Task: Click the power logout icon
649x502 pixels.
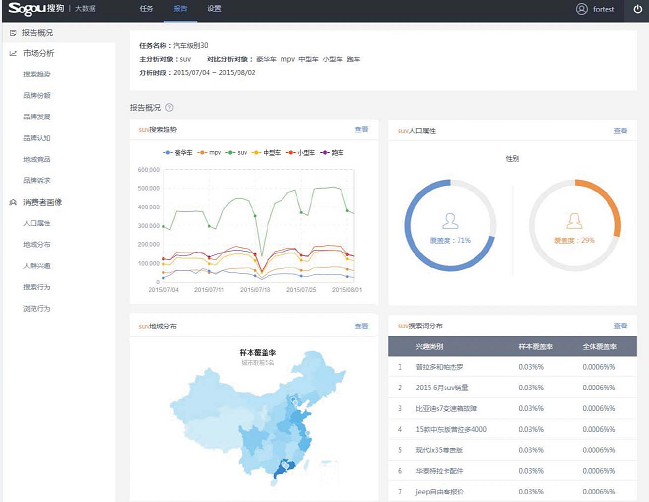Action: click(638, 9)
